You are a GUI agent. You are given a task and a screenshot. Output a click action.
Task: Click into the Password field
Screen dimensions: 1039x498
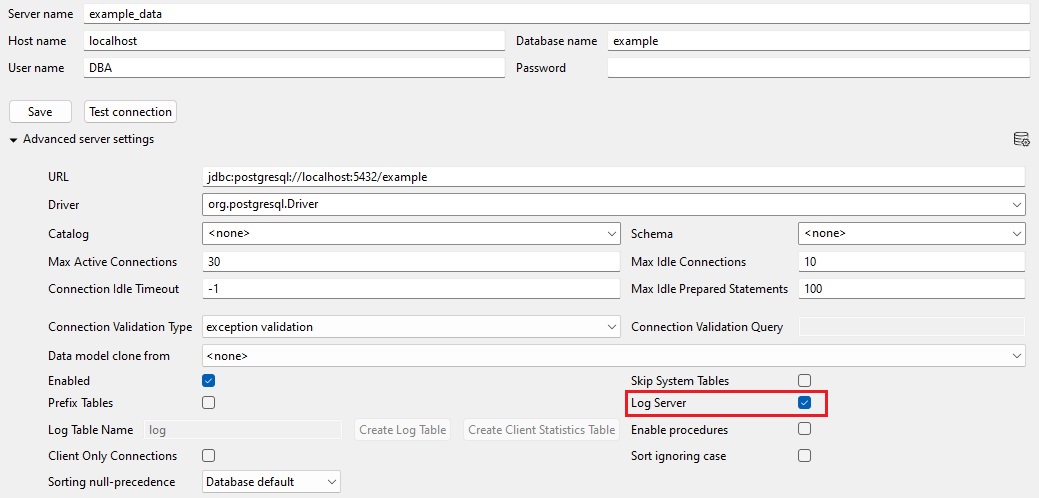coord(818,68)
